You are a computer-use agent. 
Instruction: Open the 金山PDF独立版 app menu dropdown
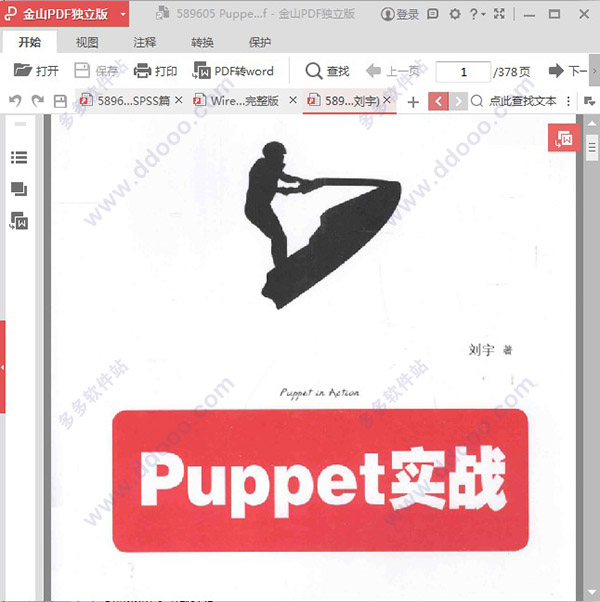[x=123, y=15]
